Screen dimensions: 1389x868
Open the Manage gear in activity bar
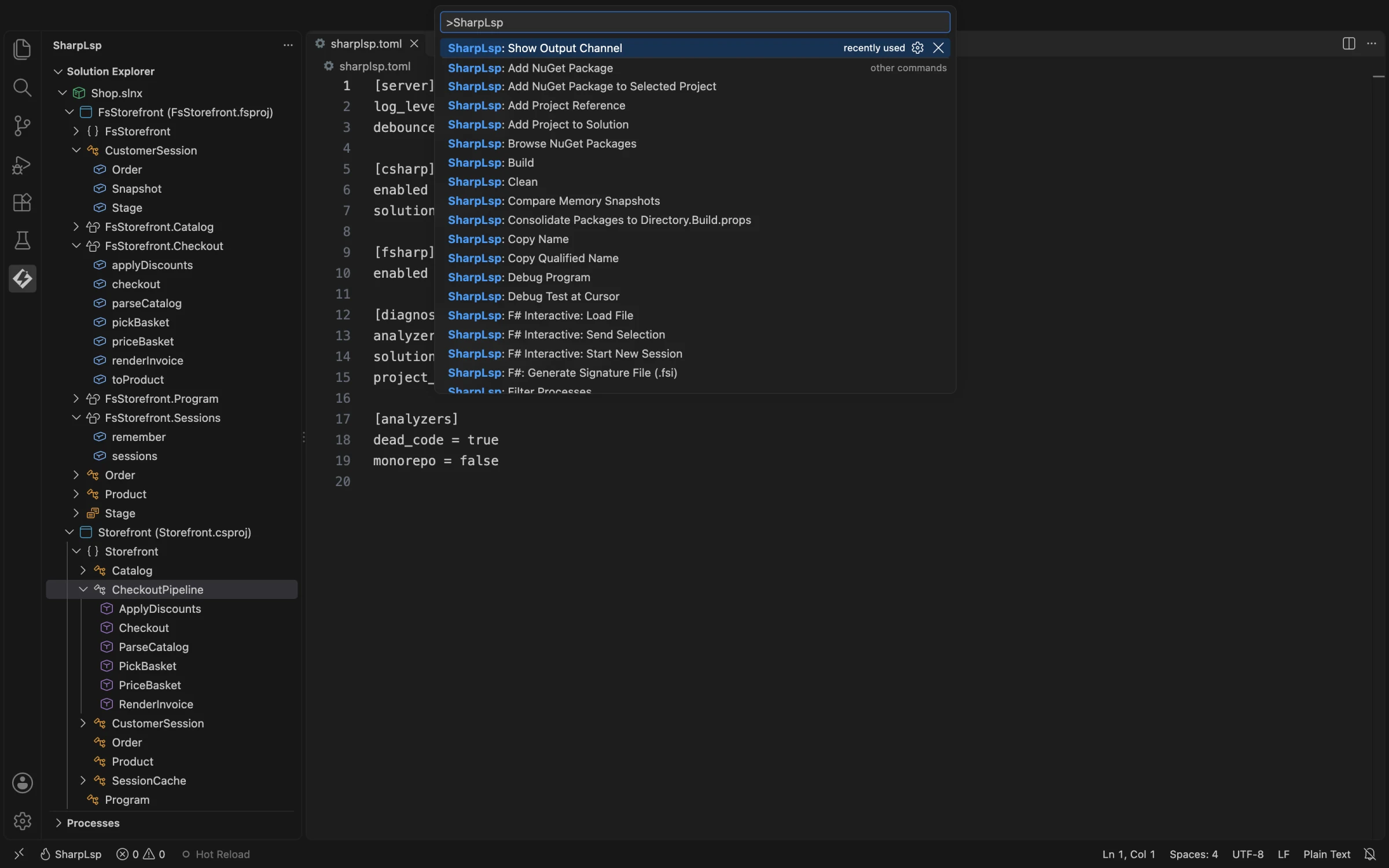pyautogui.click(x=22, y=821)
